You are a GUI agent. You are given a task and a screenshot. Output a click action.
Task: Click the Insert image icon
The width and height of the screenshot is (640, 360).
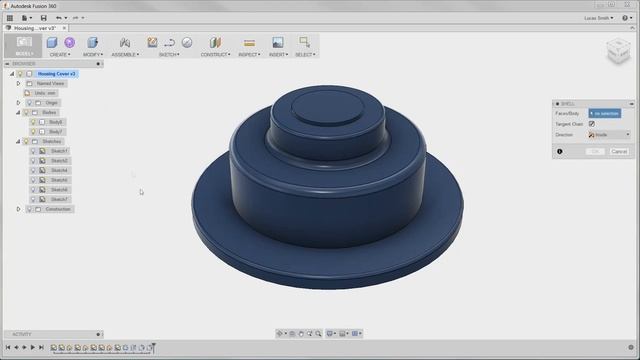coord(278,42)
